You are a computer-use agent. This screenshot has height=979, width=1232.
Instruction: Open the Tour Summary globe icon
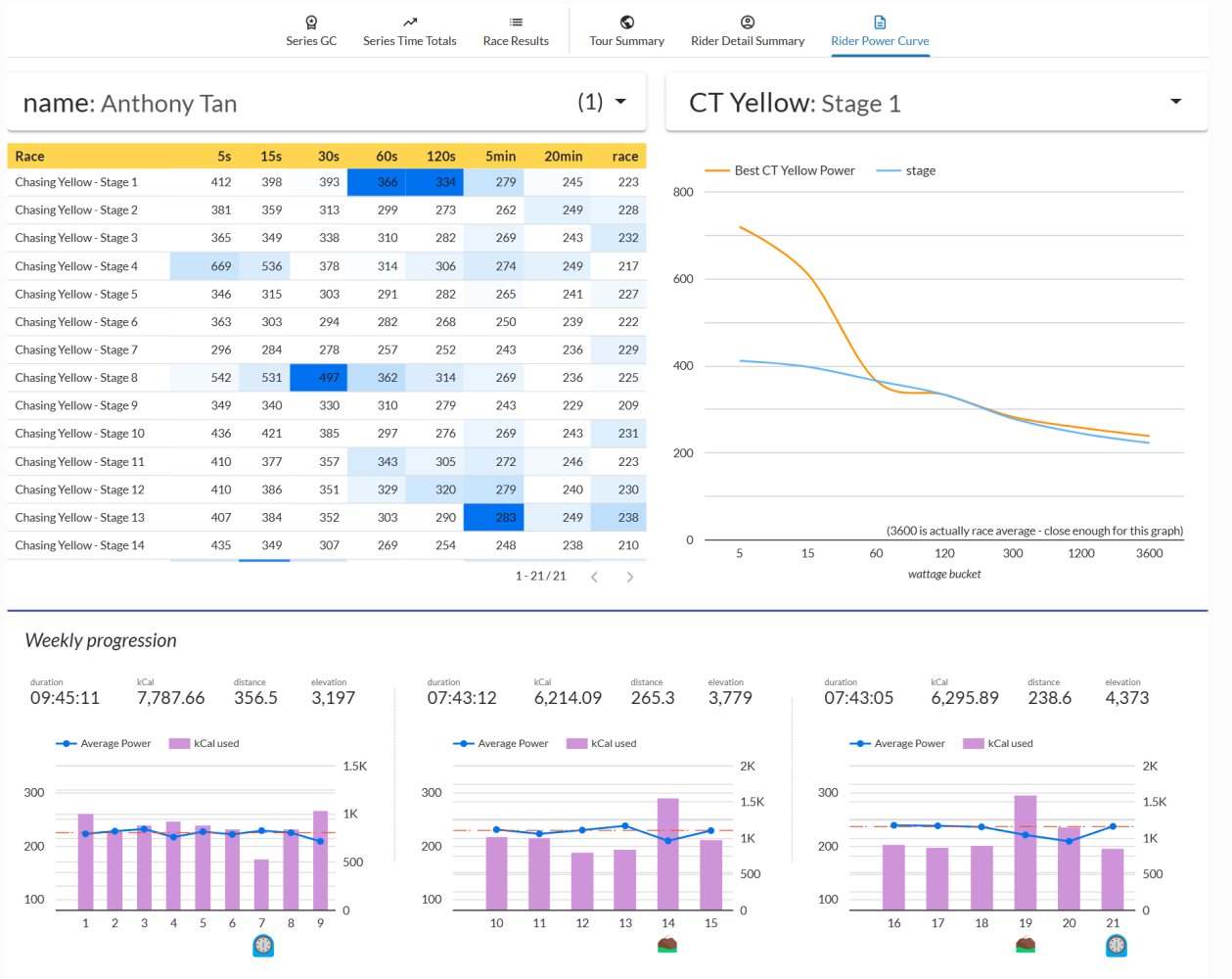coord(627,22)
